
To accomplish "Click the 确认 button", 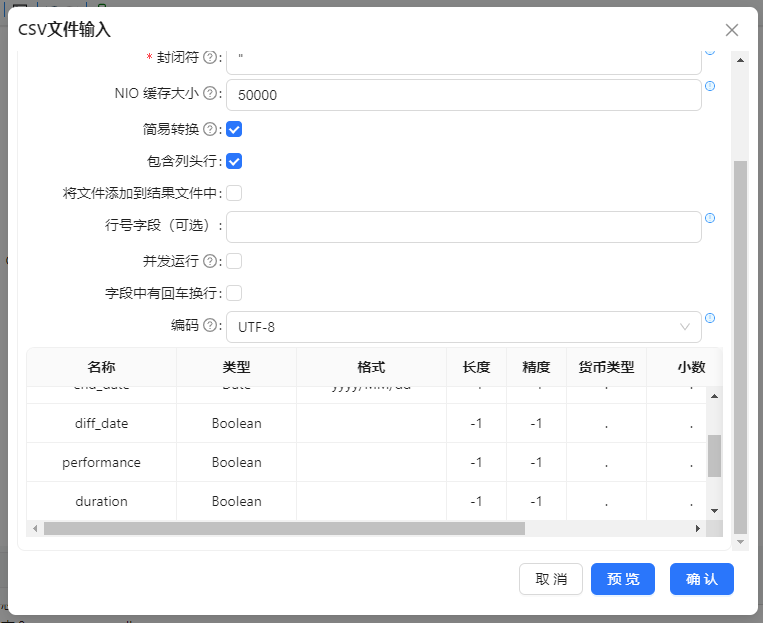I will click(x=701, y=579).
